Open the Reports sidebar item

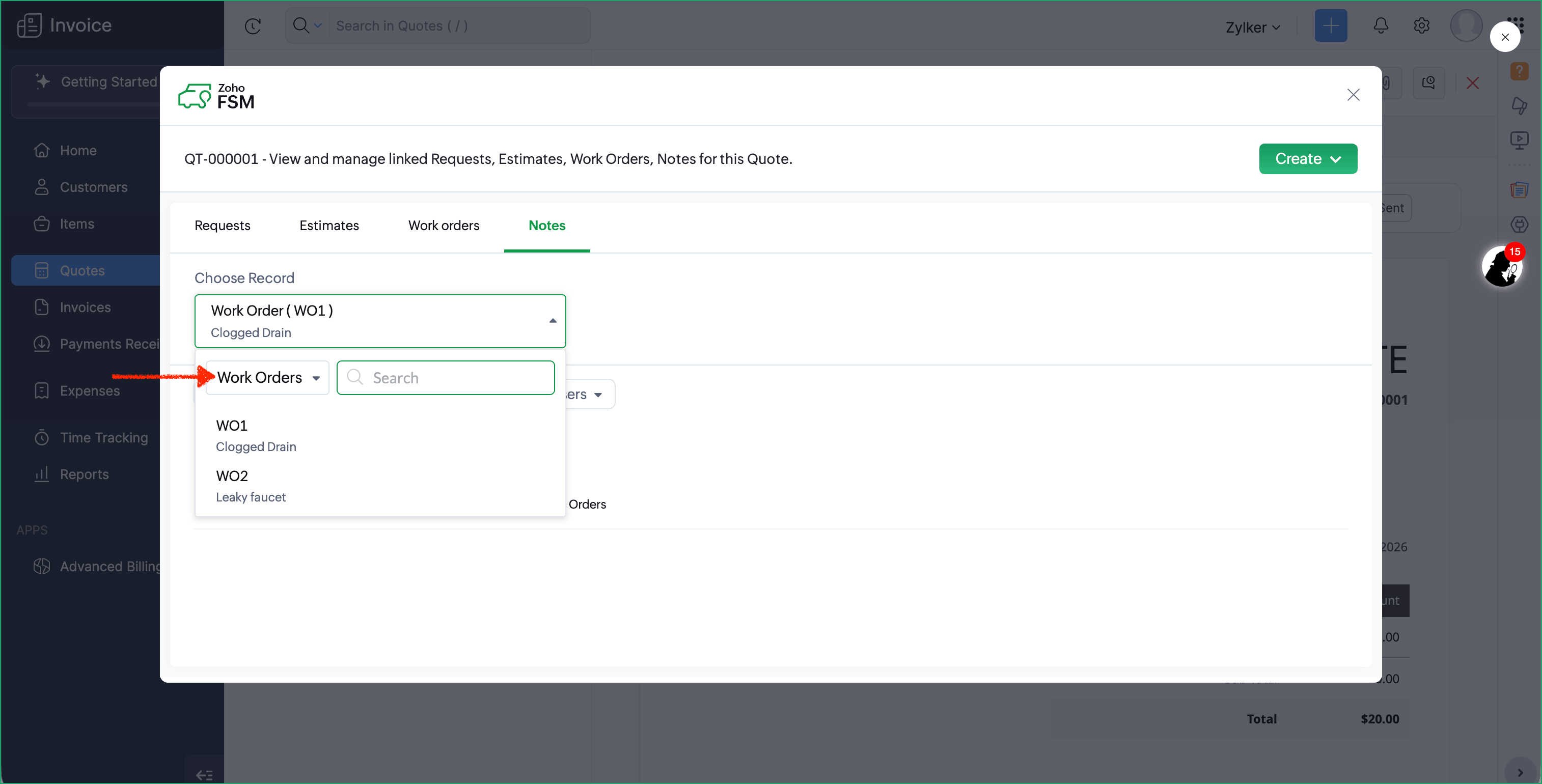(x=84, y=474)
